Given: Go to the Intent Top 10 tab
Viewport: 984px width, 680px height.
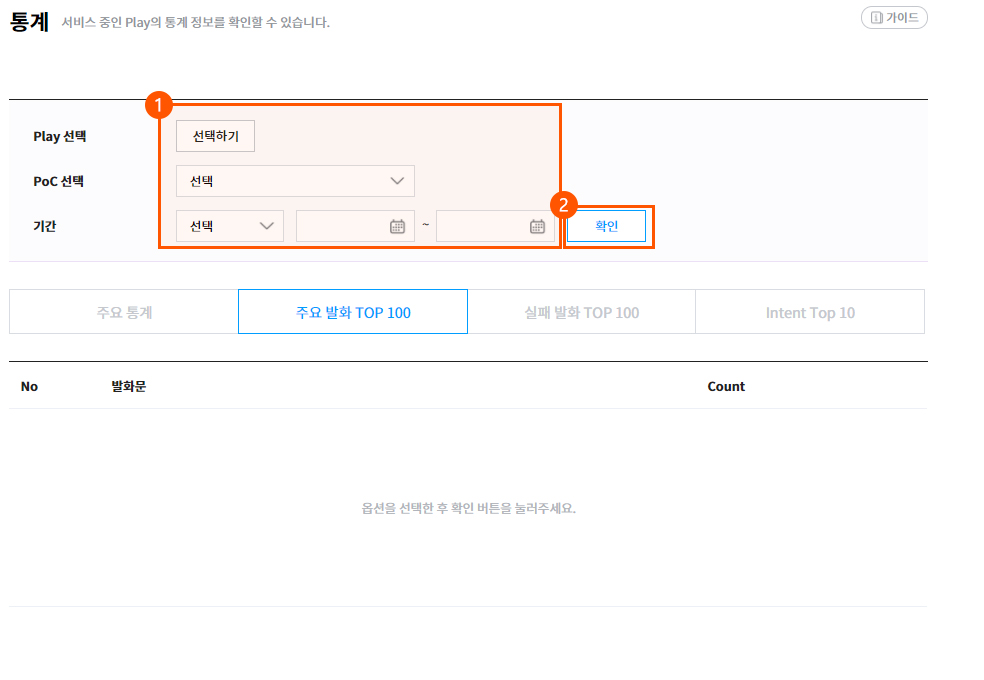Looking at the screenshot, I should click(810, 312).
